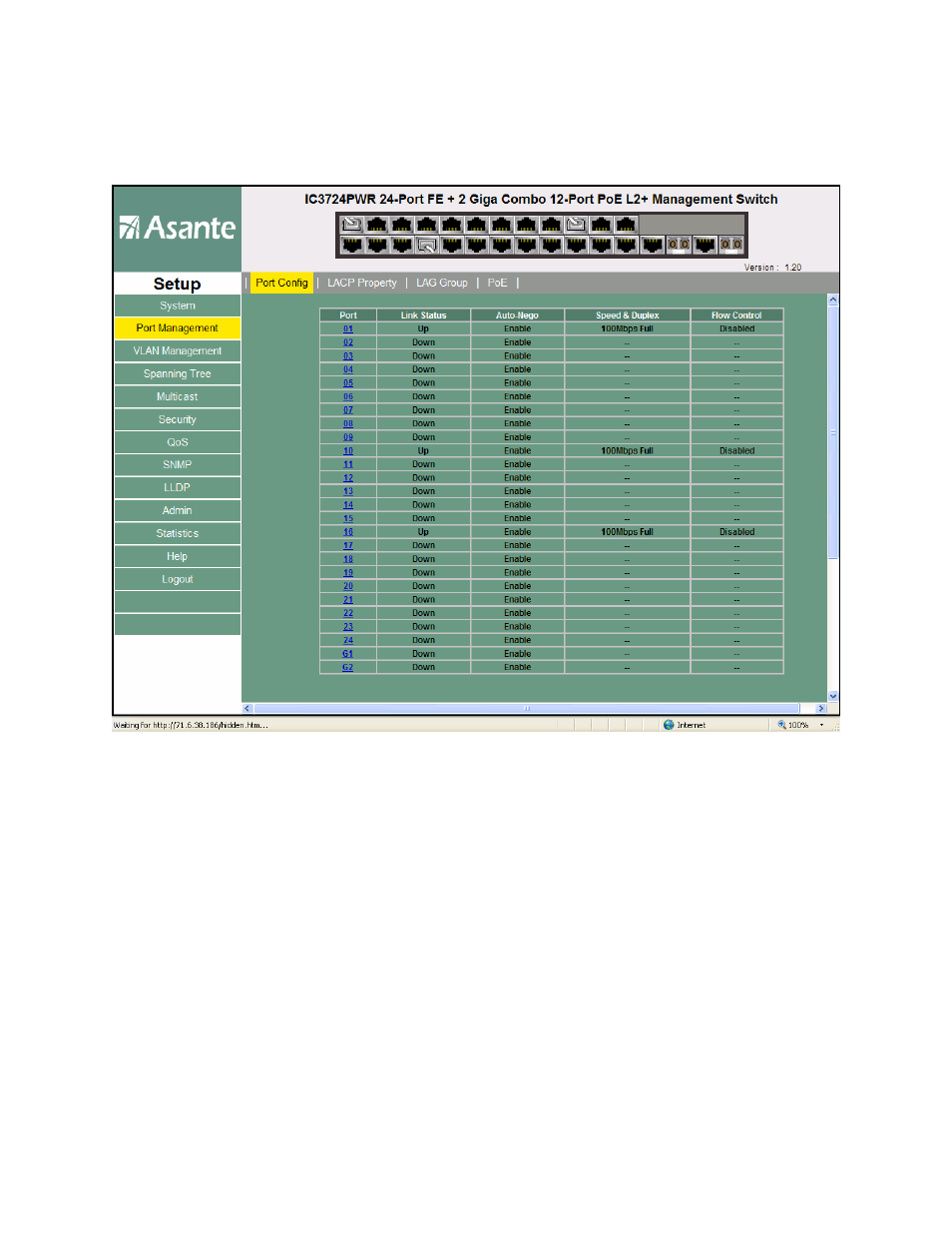Open port 05 configuration link
This screenshot has width=952, height=1233.
coord(348,382)
